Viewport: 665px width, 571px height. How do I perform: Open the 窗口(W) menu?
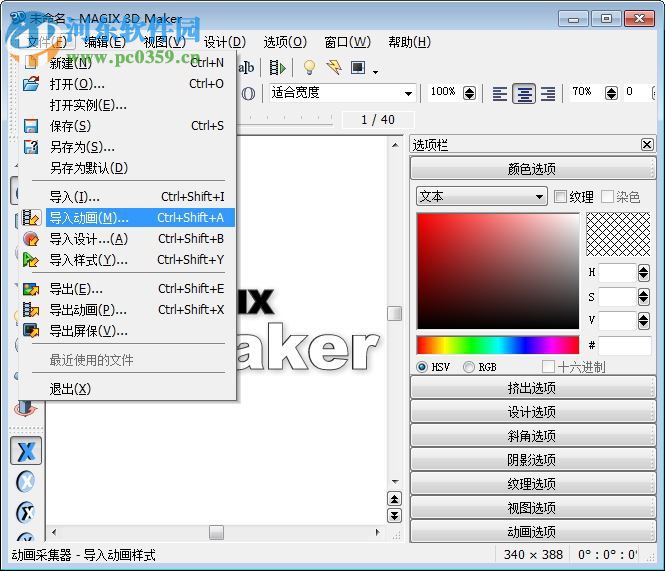click(x=347, y=42)
